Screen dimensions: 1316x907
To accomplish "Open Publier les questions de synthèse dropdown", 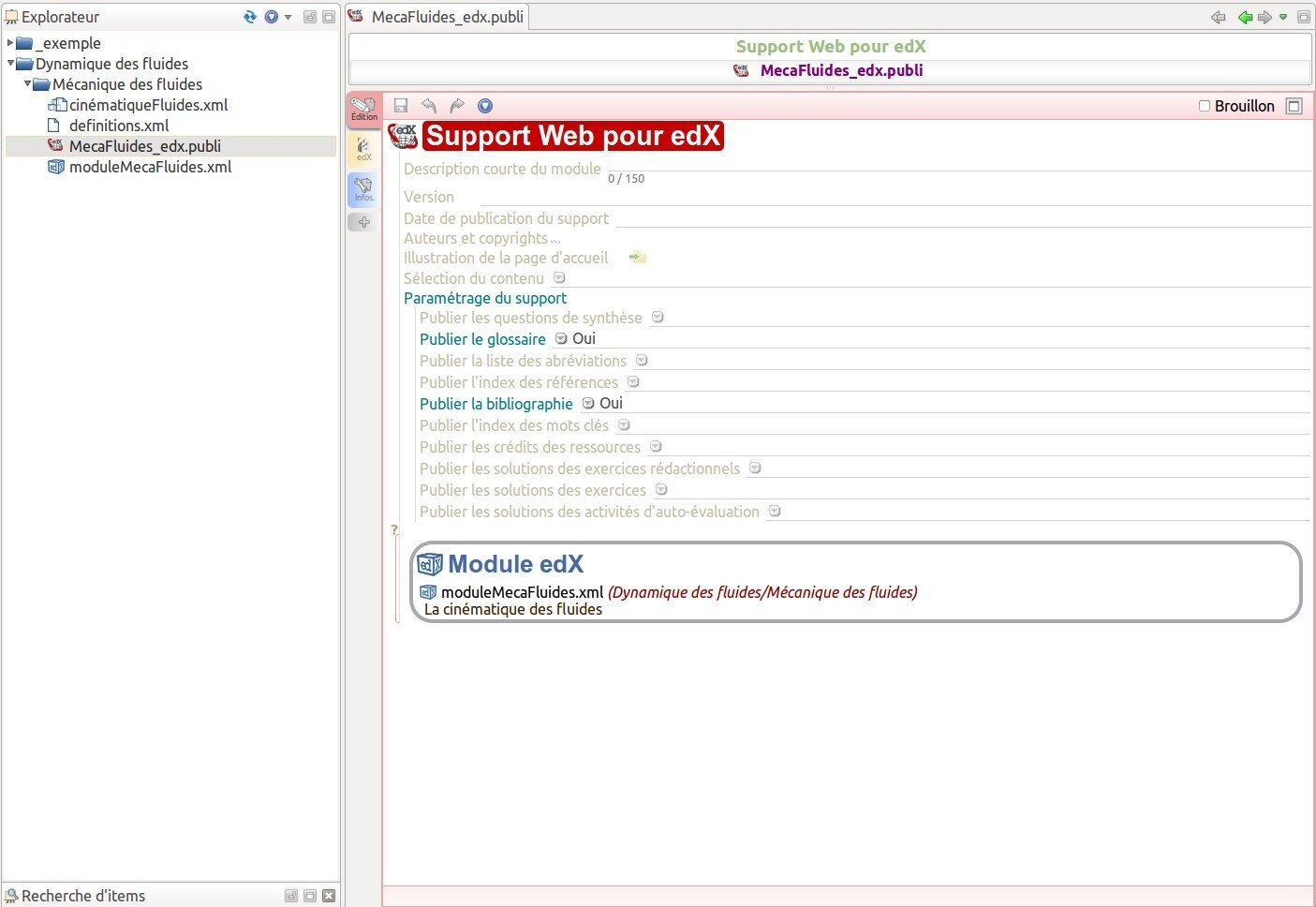I will (x=658, y=318).
